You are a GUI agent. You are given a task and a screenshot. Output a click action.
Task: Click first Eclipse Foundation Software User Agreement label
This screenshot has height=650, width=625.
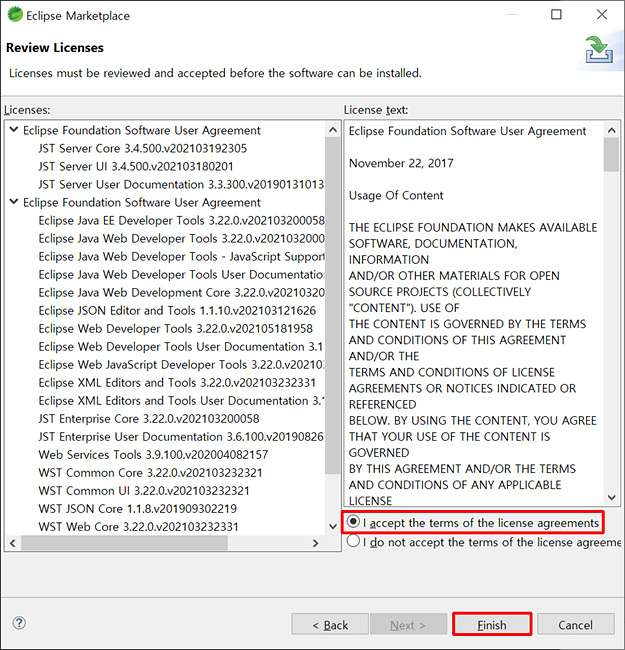pos(142,130)
